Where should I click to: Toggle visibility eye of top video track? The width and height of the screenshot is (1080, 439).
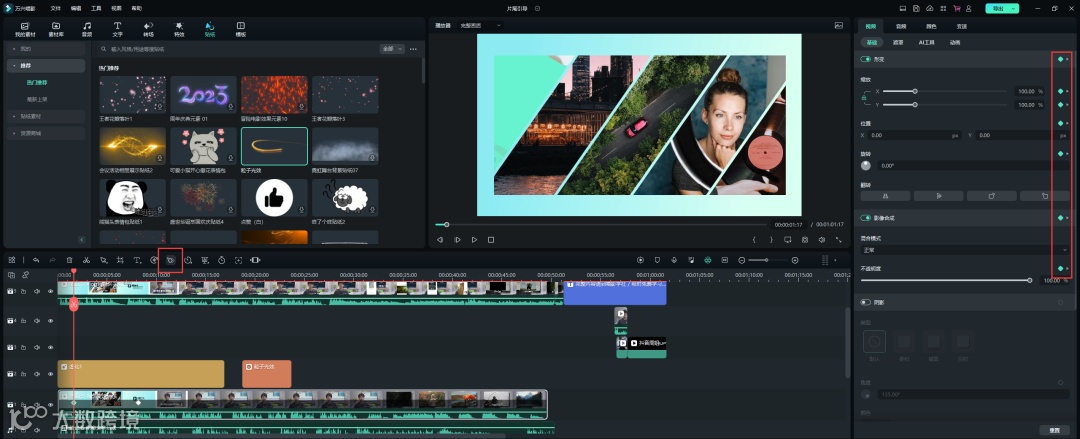[50, 292]
